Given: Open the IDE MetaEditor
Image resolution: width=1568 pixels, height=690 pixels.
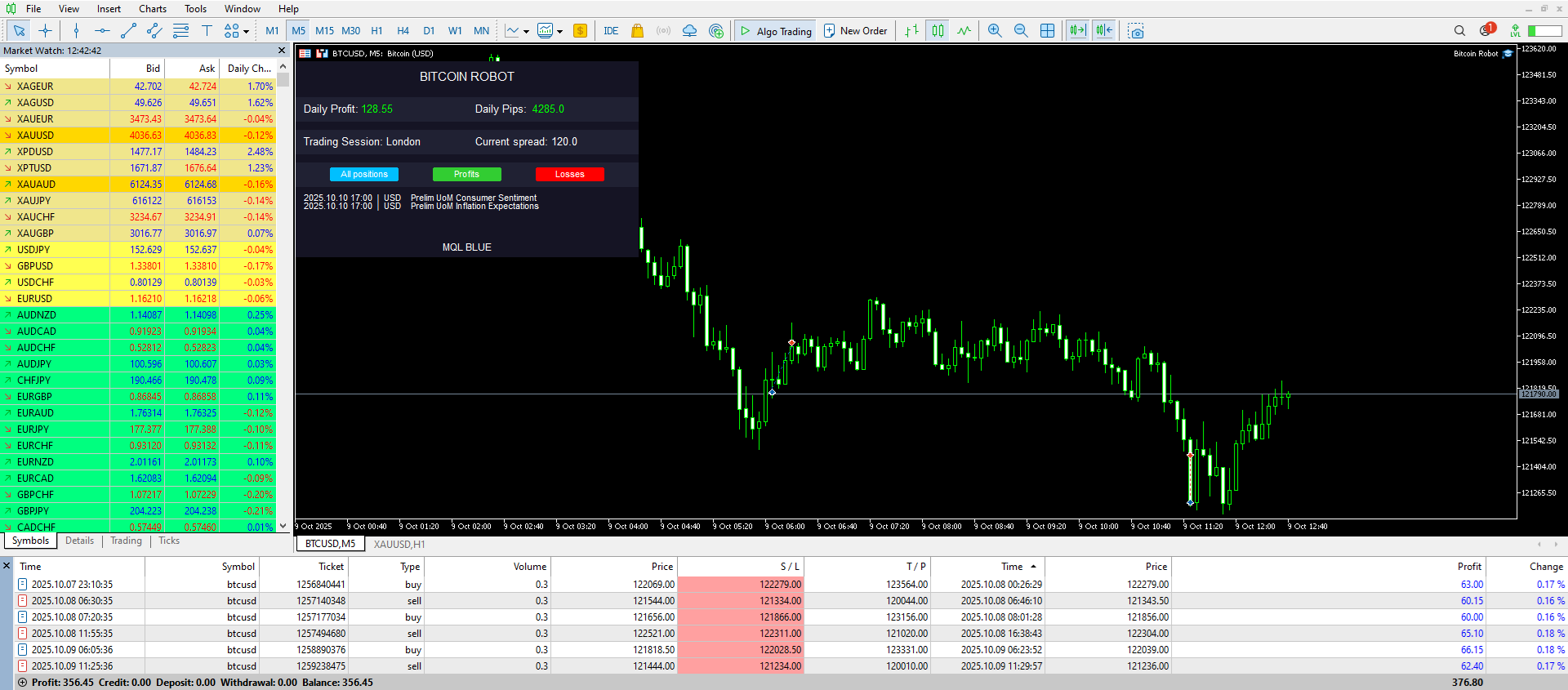Looking at the screenshot, I should click(x=611, y=31).
